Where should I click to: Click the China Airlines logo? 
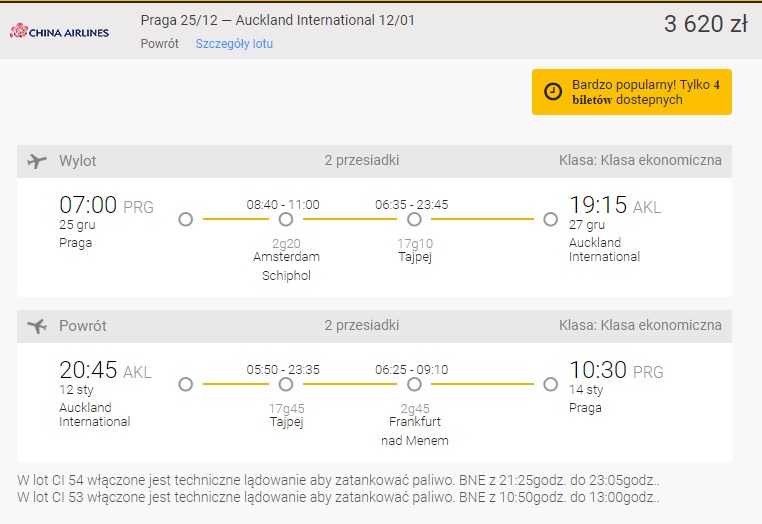point(59,31)
